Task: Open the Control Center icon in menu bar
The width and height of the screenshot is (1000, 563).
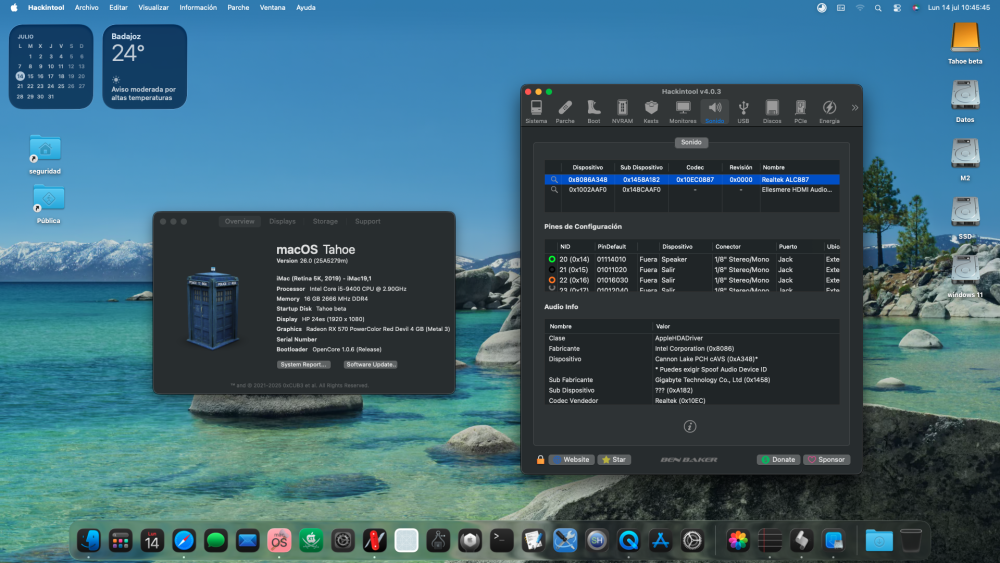Action: 897,8
